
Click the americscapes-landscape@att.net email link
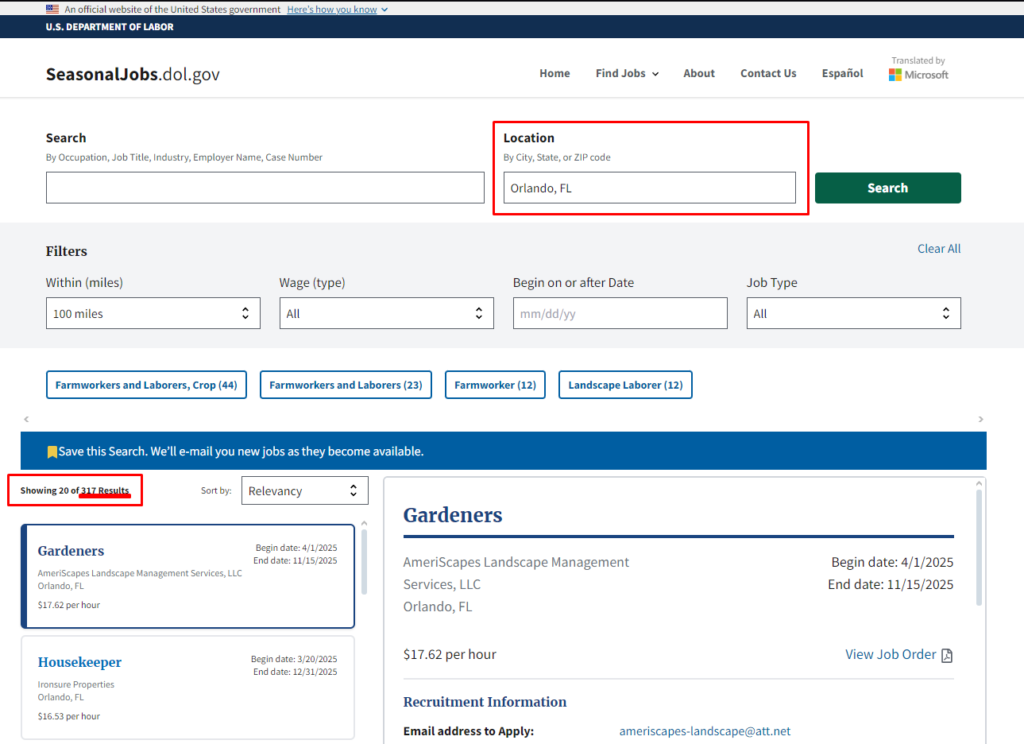tap(705, 731)
